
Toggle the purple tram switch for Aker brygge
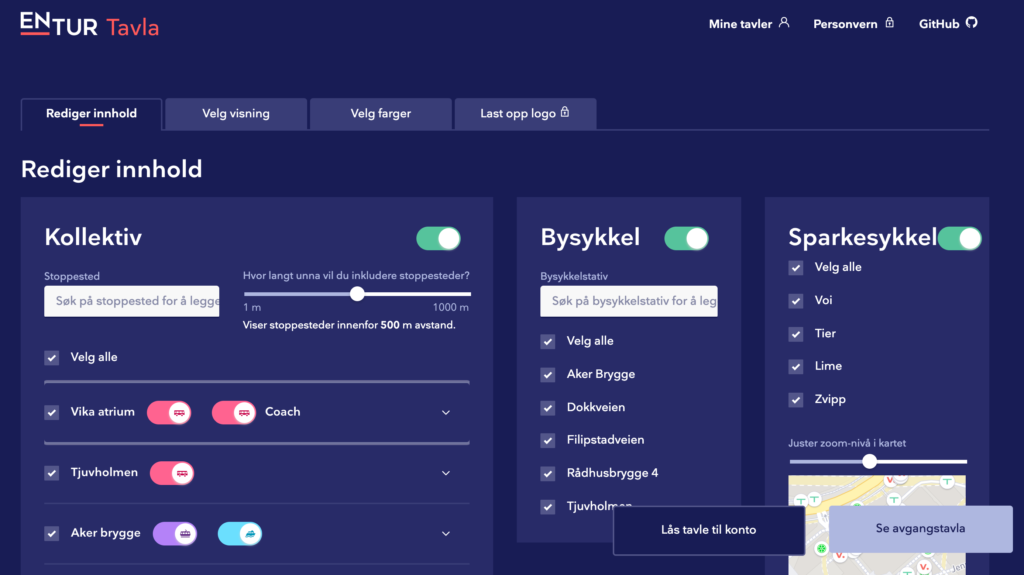pyautogui.click(x=175, y=534)
